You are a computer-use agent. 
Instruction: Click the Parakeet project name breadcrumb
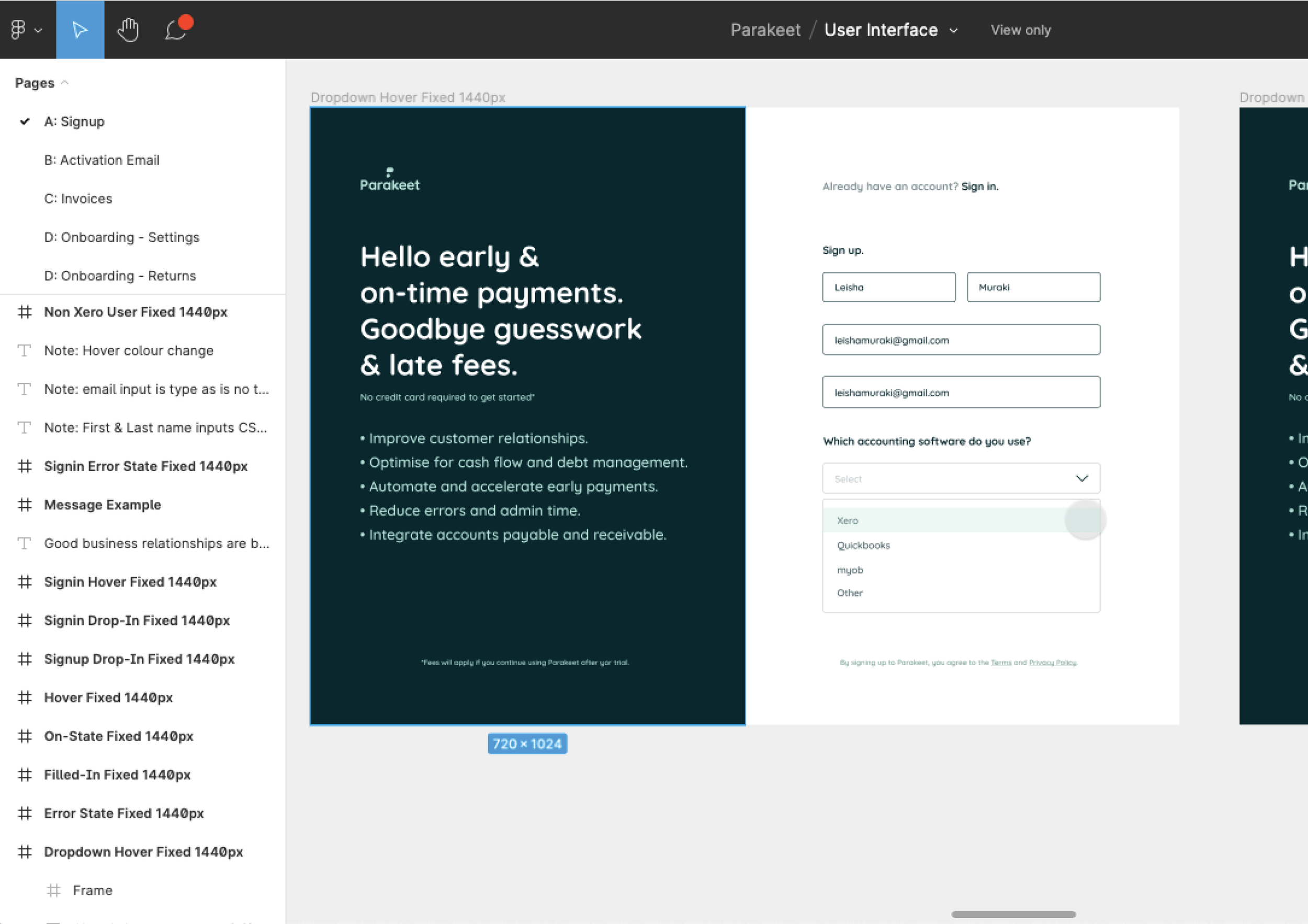click(x=764, y=30)
